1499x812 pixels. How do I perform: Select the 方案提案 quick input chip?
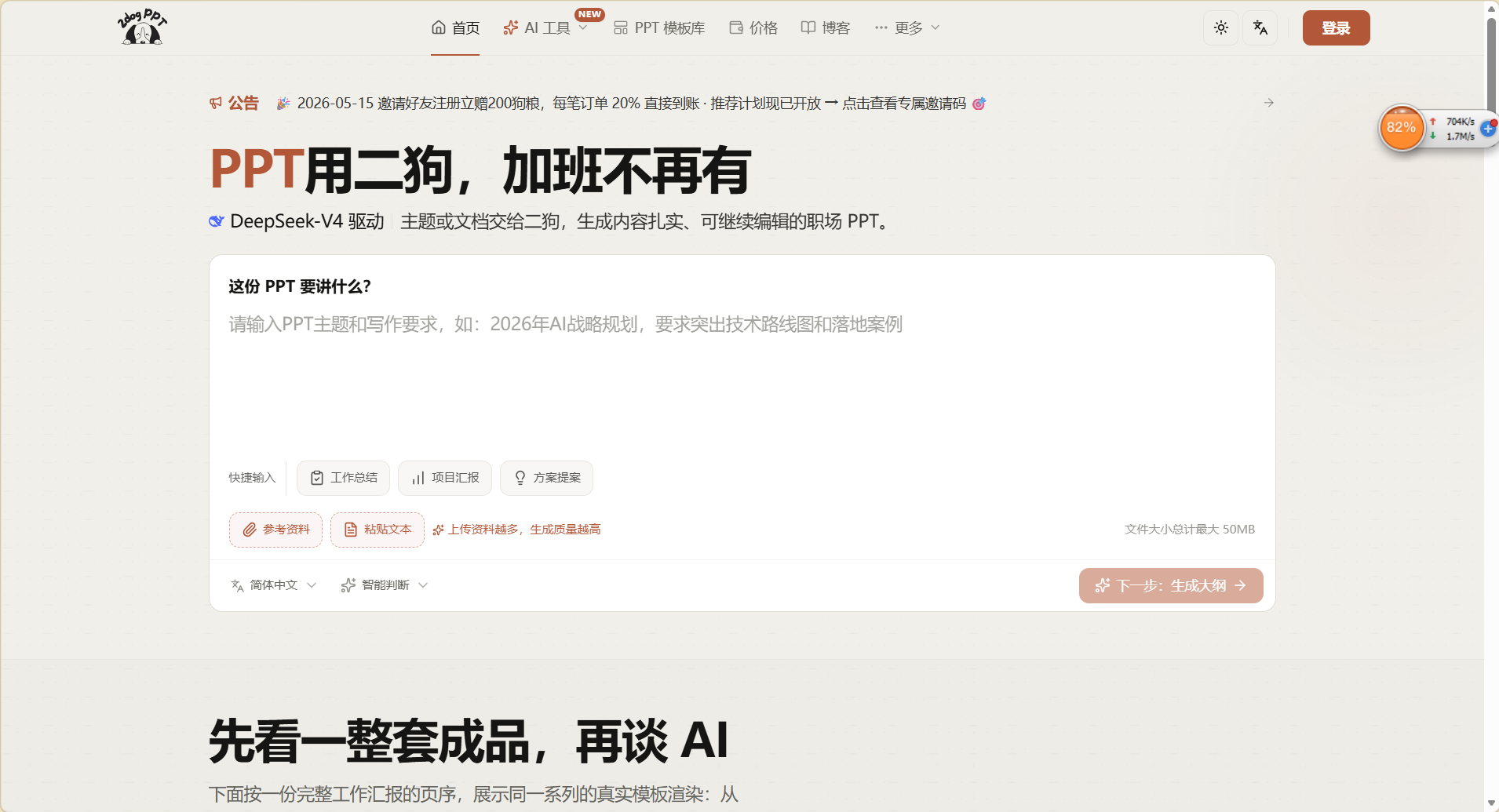(546, 478)
